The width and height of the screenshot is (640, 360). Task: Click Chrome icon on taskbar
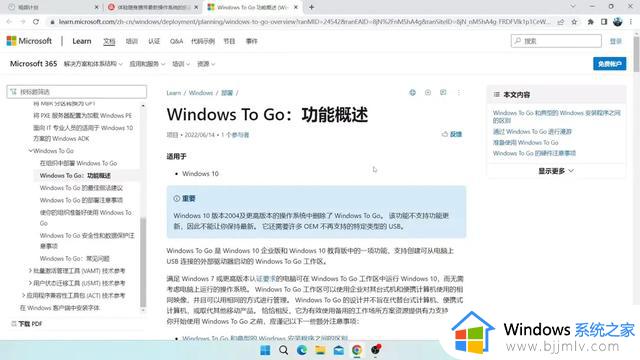coord(357,350)
